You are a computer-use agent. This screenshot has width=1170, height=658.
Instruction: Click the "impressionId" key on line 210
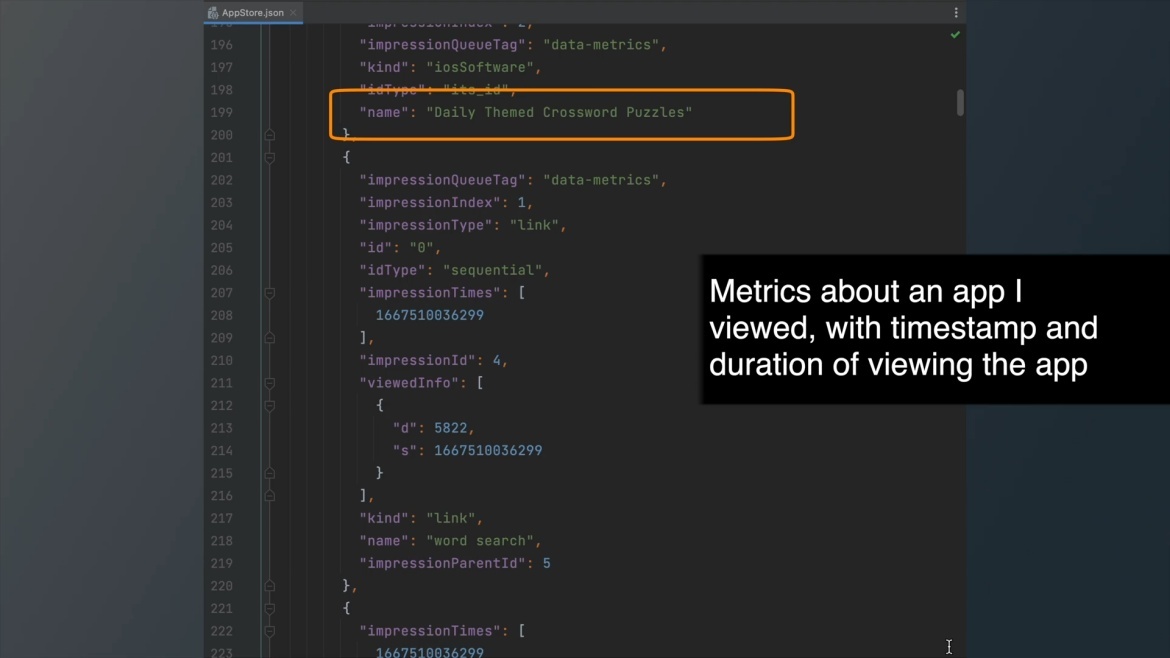[x=417, y=360]
